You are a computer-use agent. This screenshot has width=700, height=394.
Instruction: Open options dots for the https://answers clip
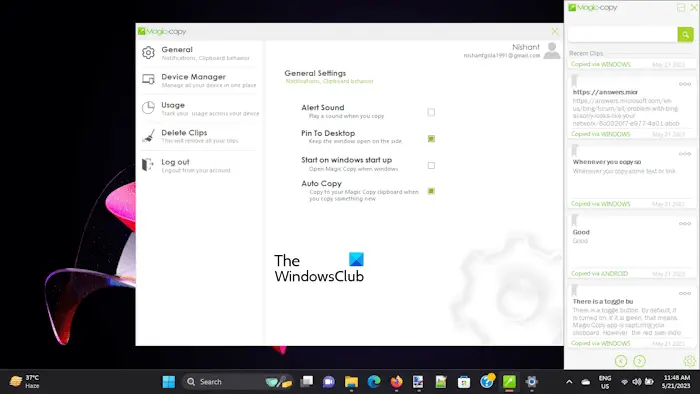pos(685,84)
